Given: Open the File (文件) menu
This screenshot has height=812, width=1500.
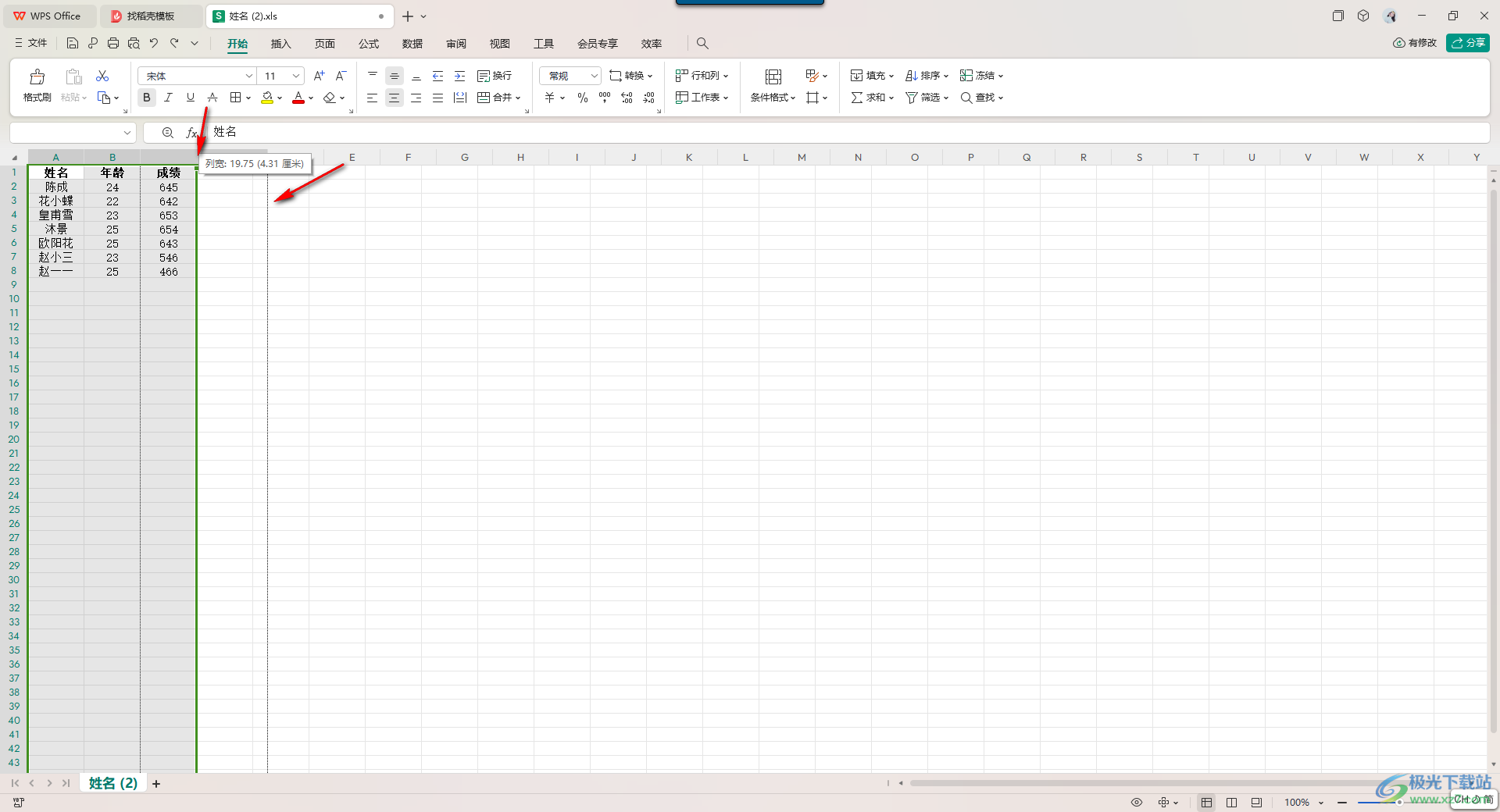Looking at the screenshot, I should tap(31, 43).
